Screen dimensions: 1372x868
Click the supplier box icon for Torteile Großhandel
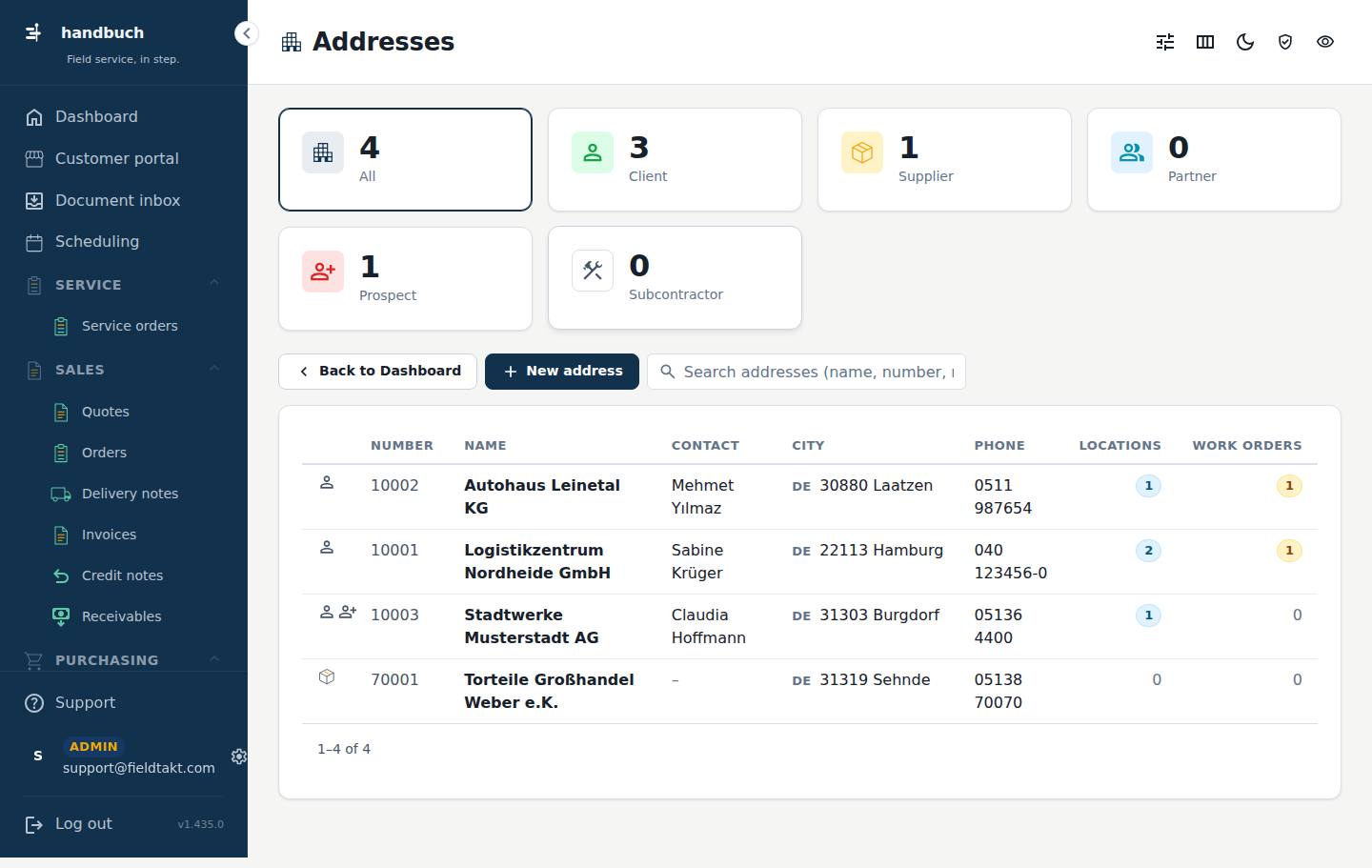pos(327,676)
